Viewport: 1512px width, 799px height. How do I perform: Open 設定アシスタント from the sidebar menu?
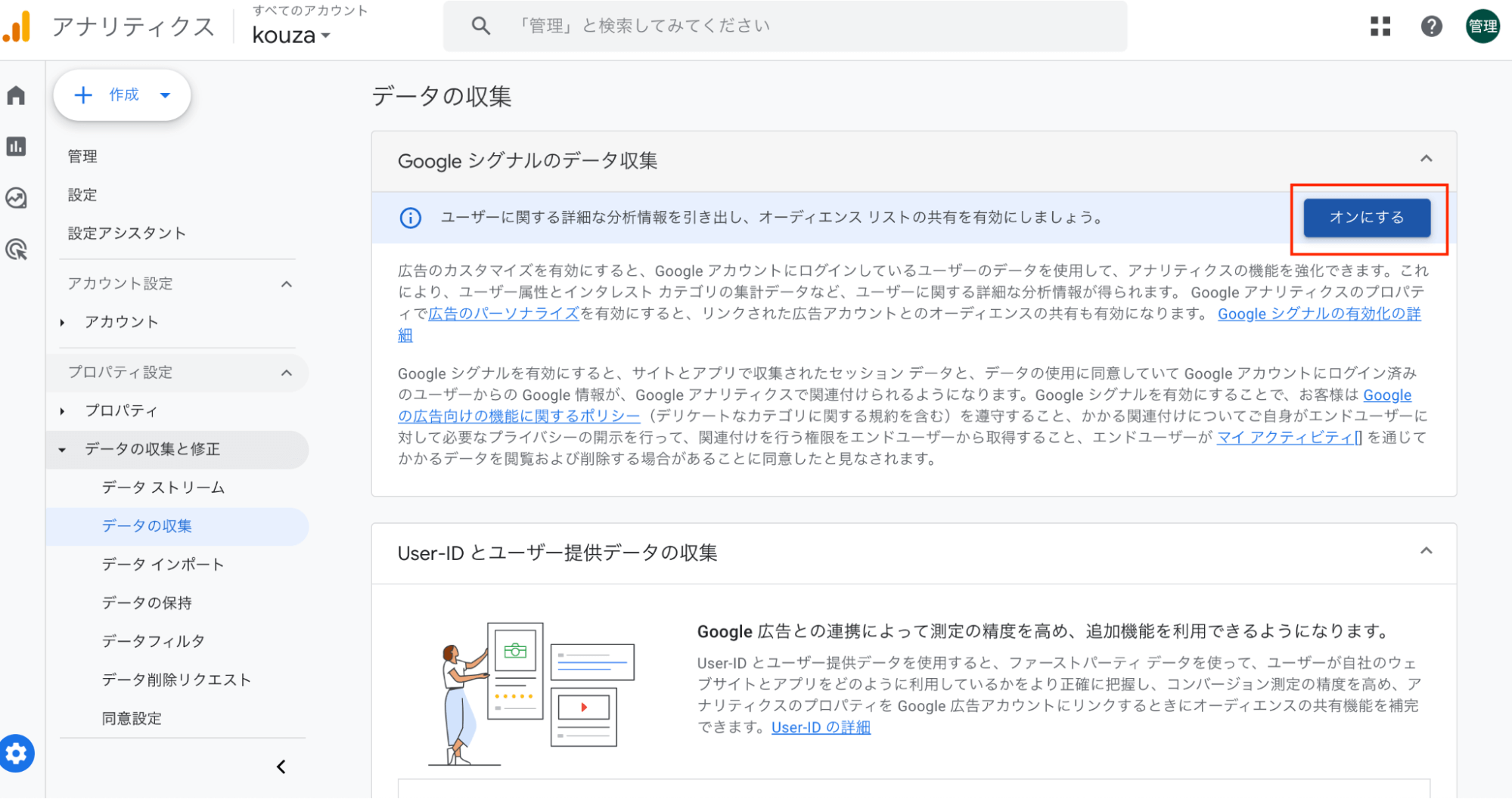coord(126,233)
